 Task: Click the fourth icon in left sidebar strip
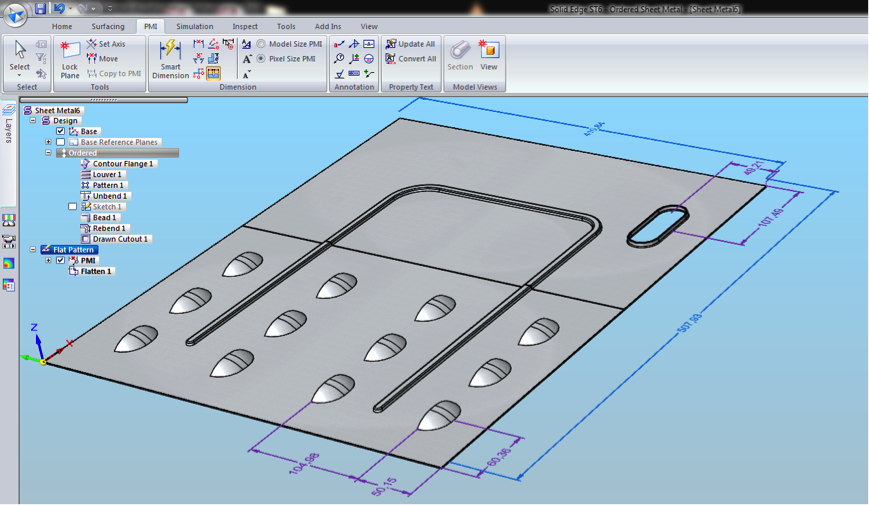click(8, 285)
